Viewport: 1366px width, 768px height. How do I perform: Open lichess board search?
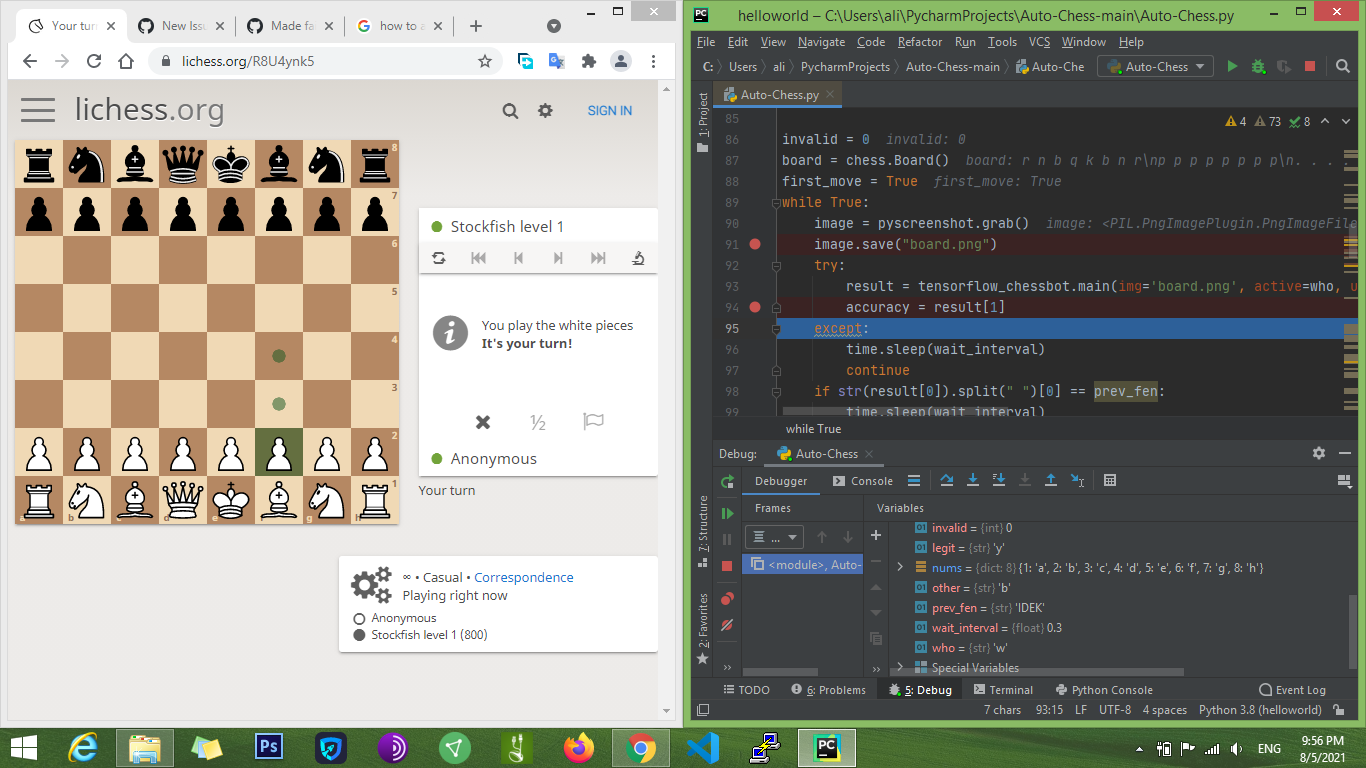510,110
